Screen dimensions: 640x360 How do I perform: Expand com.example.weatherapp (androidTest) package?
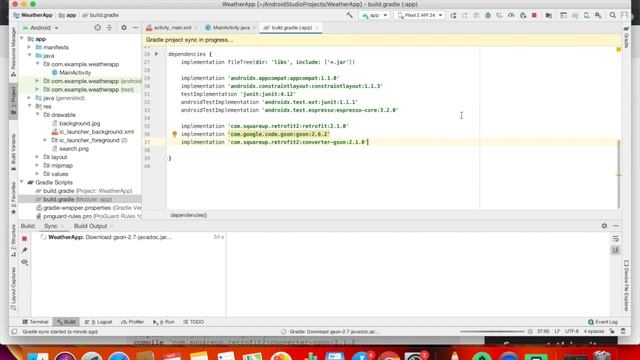click(38, 81)
